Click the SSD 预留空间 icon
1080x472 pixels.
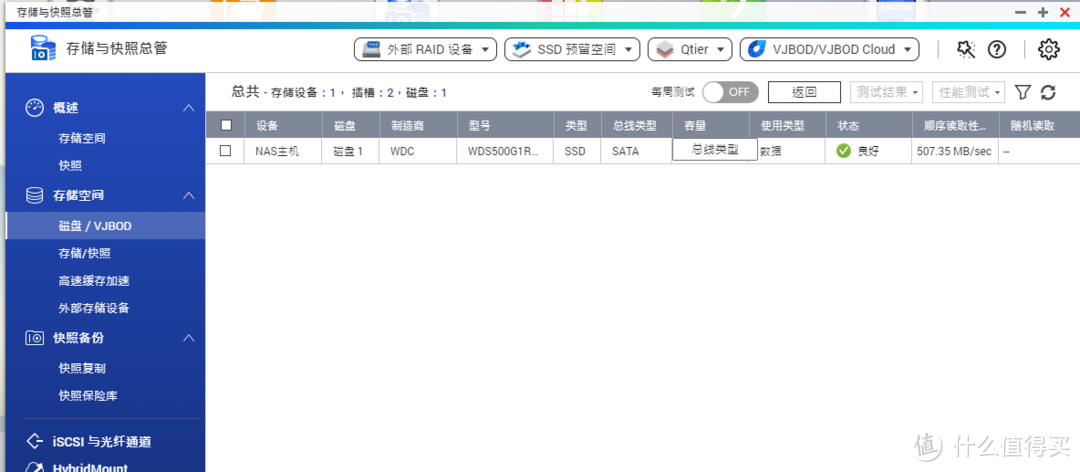[x=523, y=49]
